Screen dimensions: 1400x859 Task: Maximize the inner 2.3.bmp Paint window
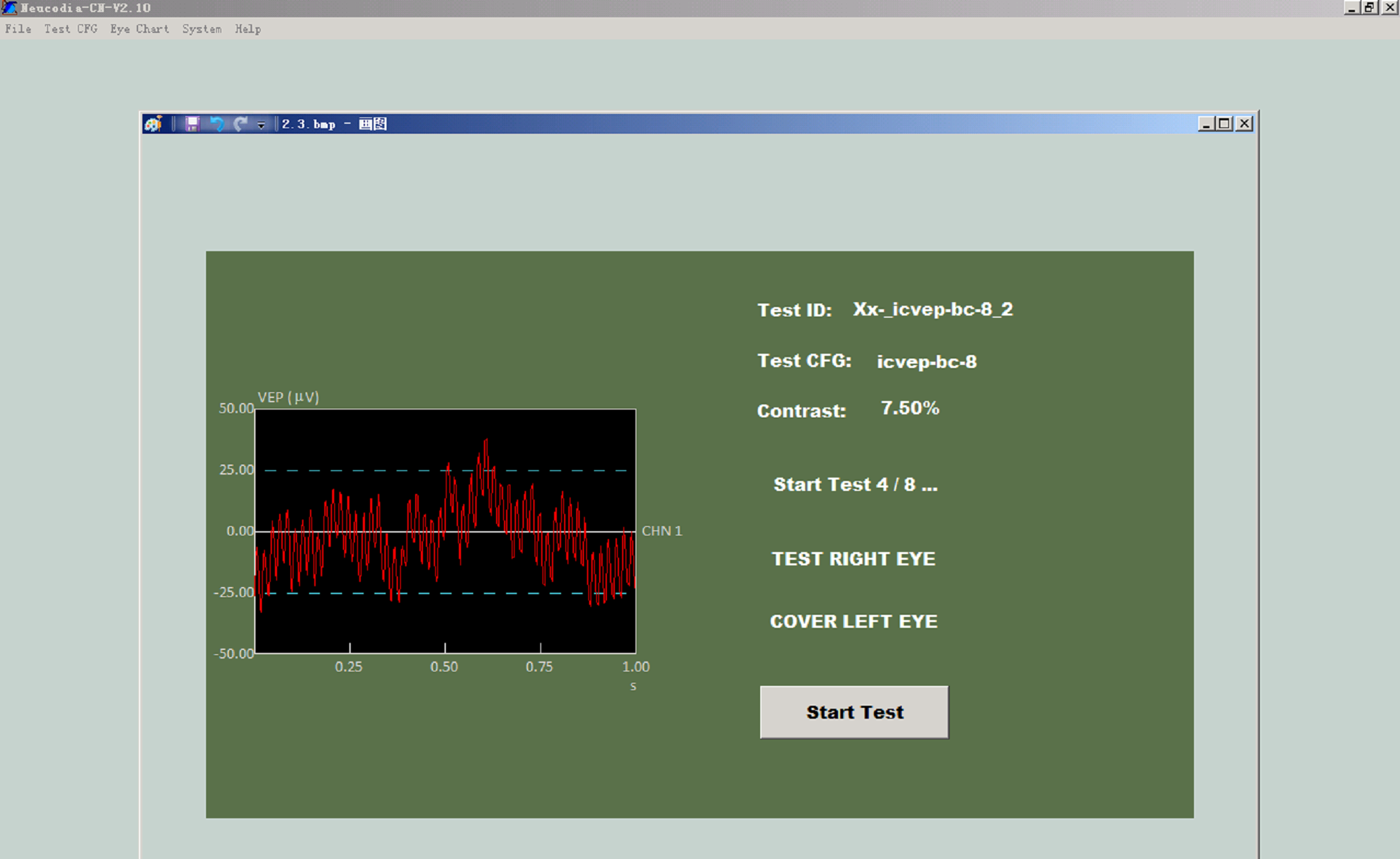coord(1225,124)
